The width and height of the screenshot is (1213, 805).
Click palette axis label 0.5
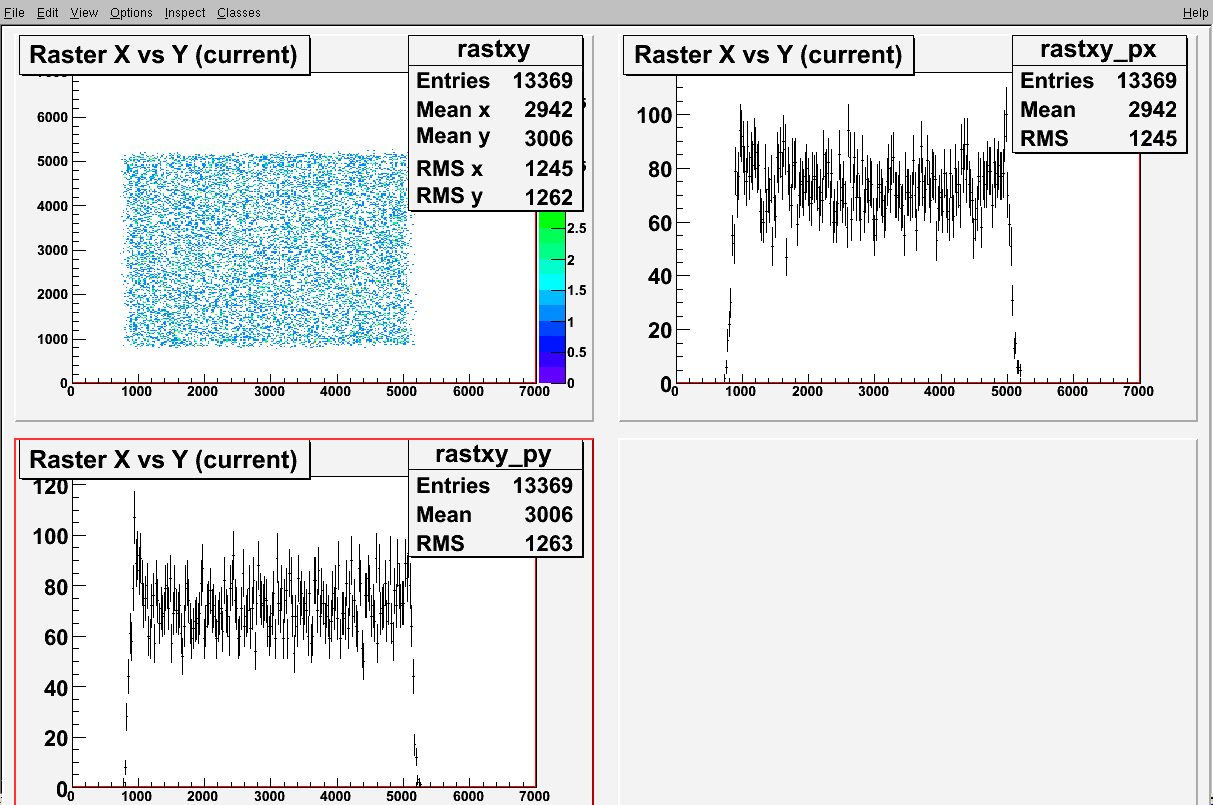click(577, 352)
